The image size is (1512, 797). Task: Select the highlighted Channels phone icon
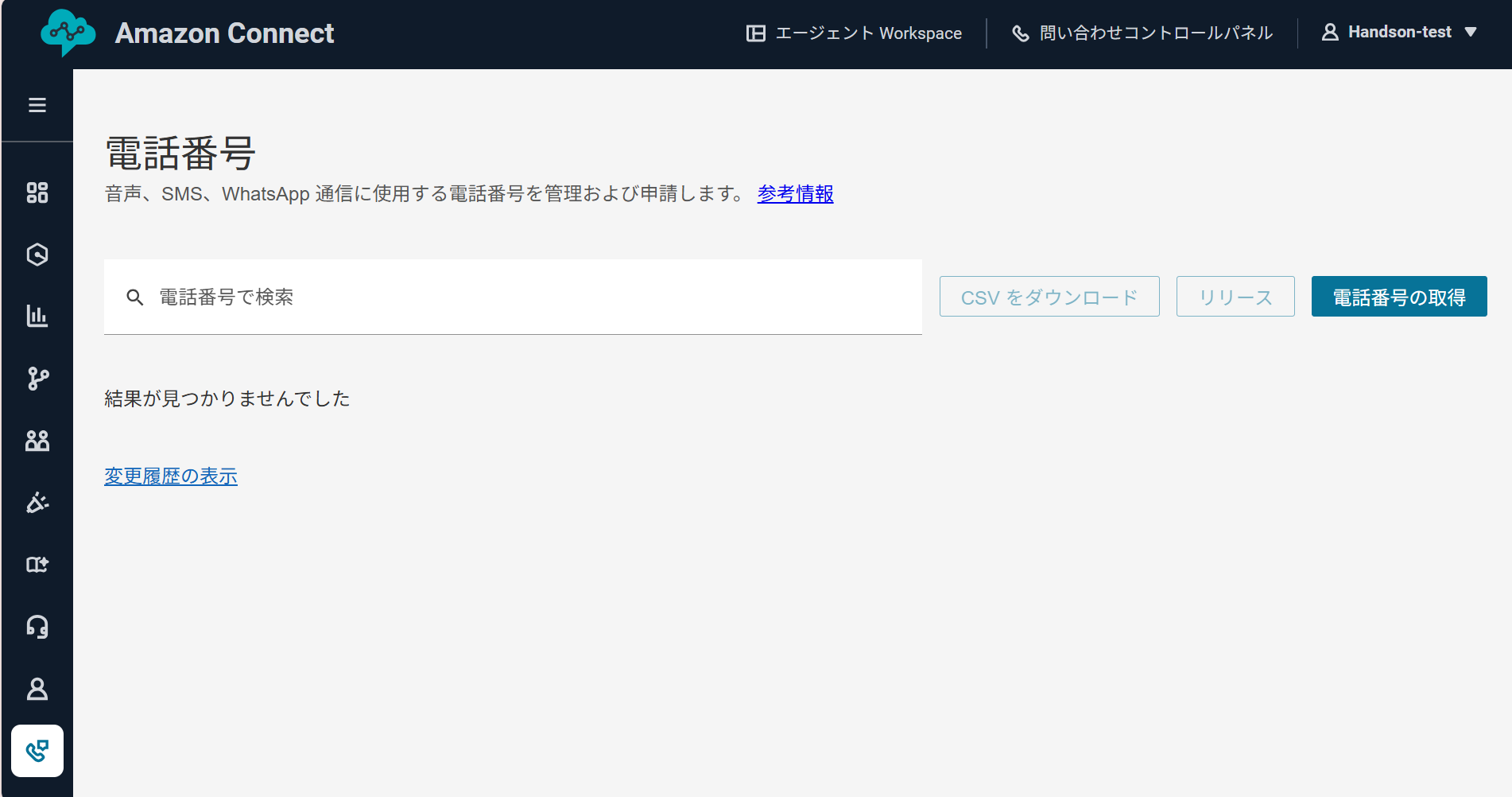37,751
